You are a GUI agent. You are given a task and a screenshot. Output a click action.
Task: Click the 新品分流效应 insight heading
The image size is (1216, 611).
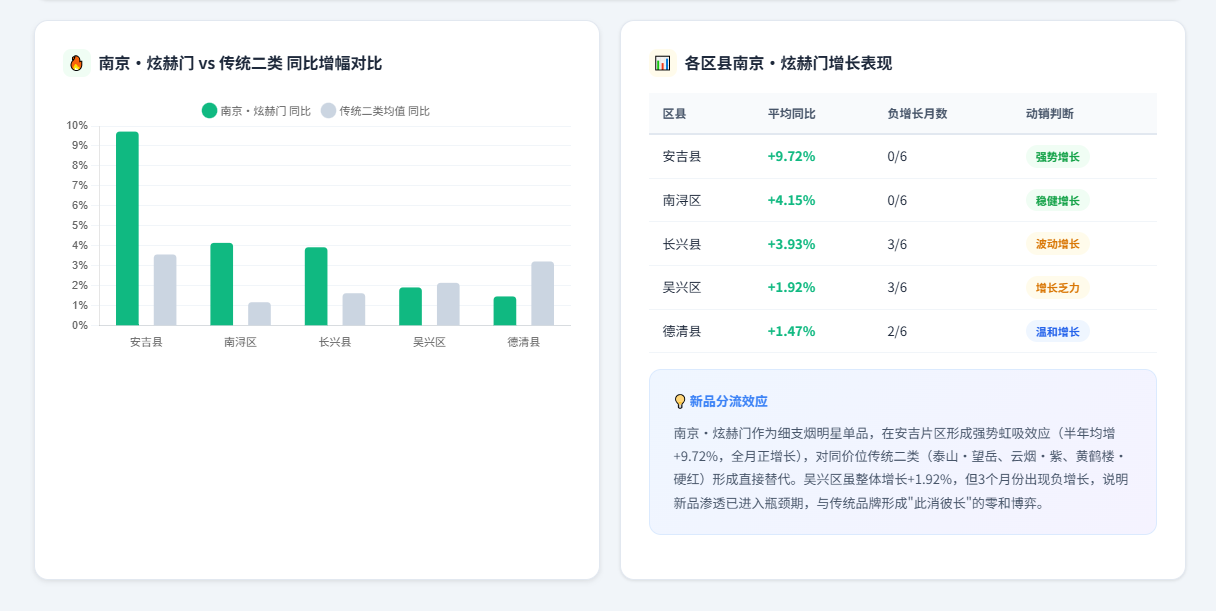point(728,401)
